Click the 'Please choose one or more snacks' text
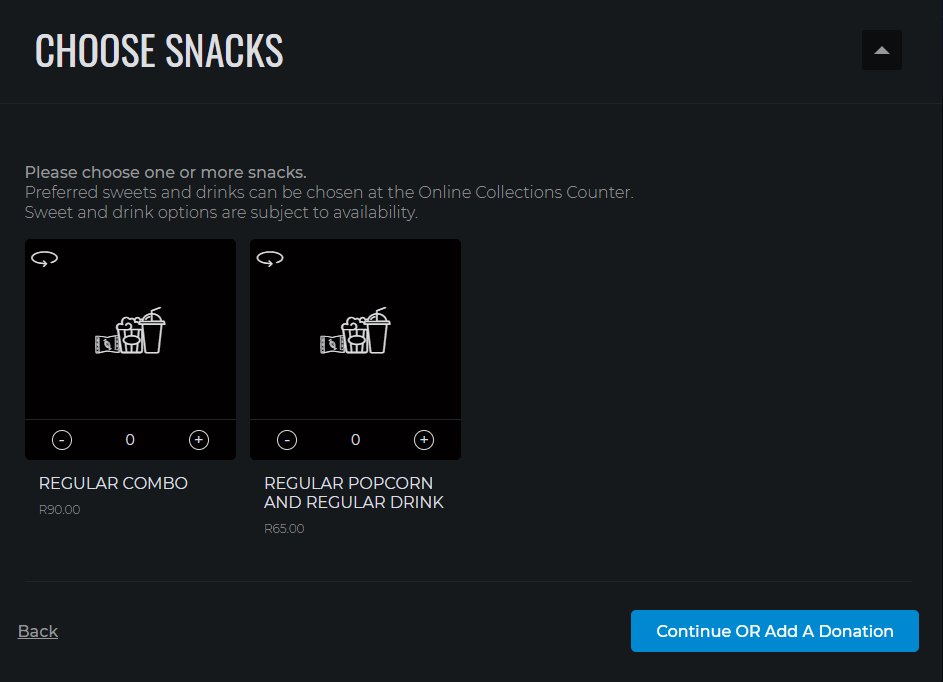The width and height of the screenshot is (943, 682). [x=165, y=173]
